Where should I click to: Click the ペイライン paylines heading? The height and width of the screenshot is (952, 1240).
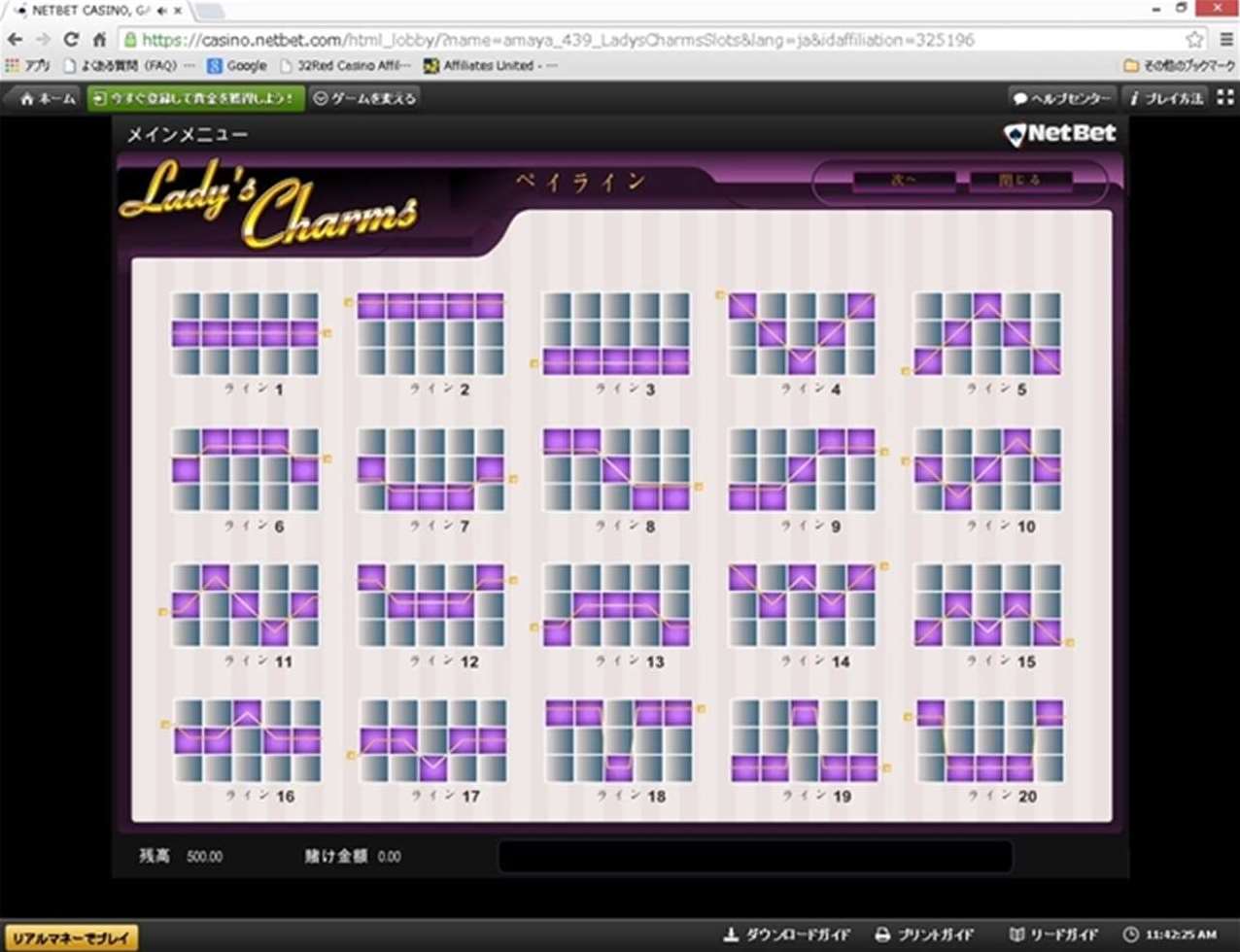581,181
